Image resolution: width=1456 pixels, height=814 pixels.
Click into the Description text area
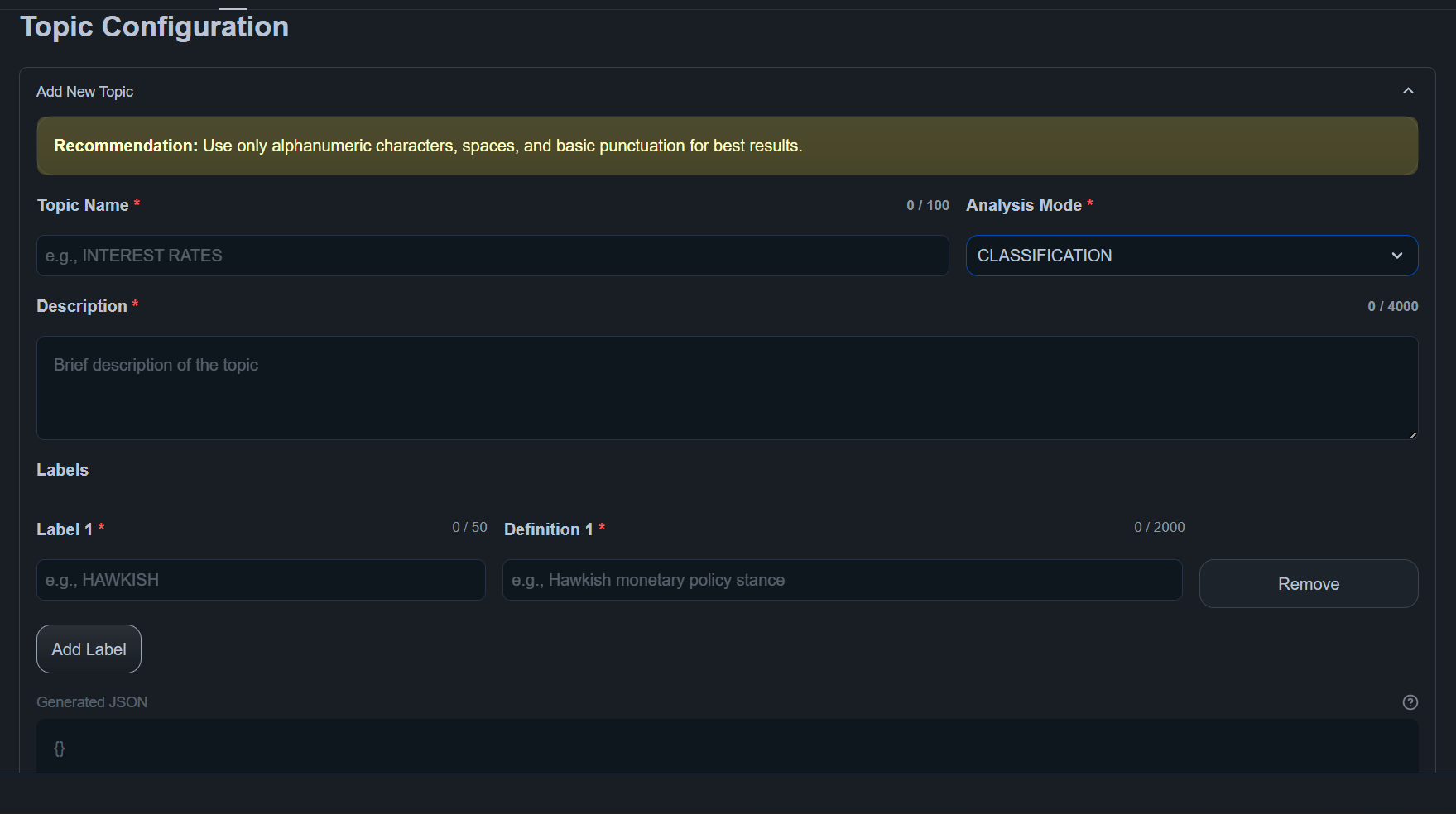pyautogui.click(x=726, y=387)
